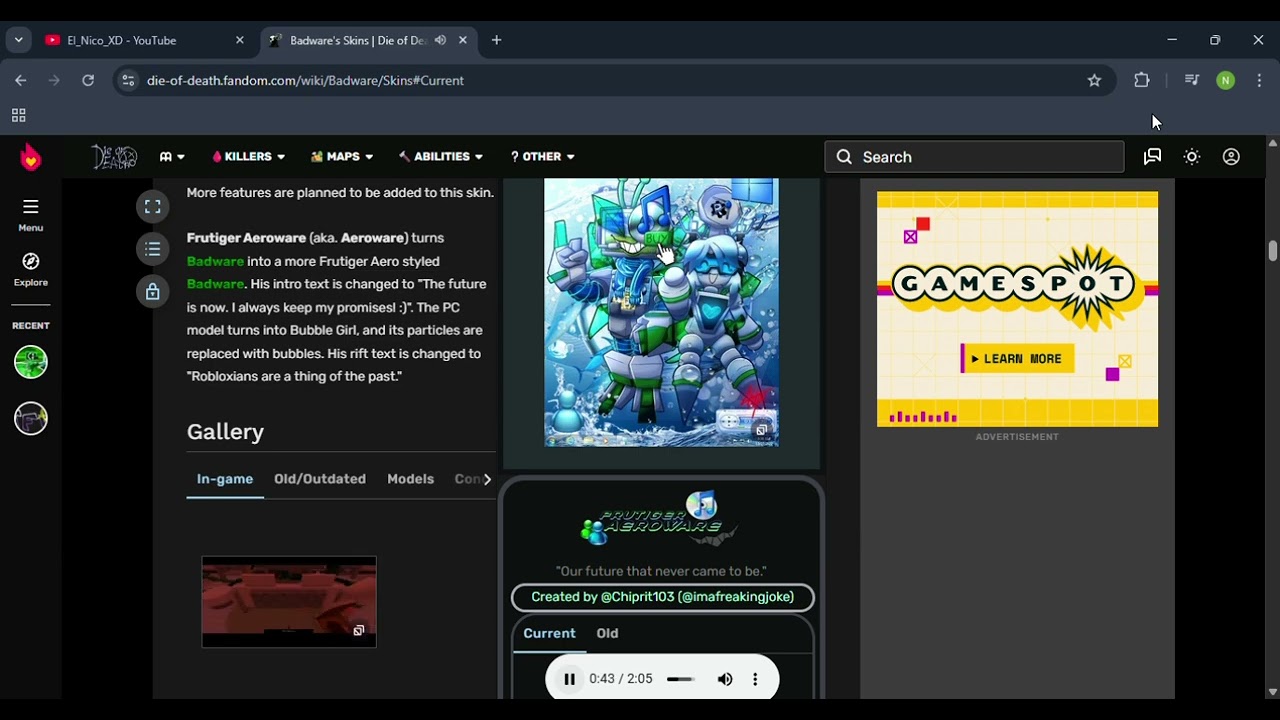1280x720 pixels.
Task: Switch to the El_Nico_XD YouTube tab
Action: (x=145, y=40)
